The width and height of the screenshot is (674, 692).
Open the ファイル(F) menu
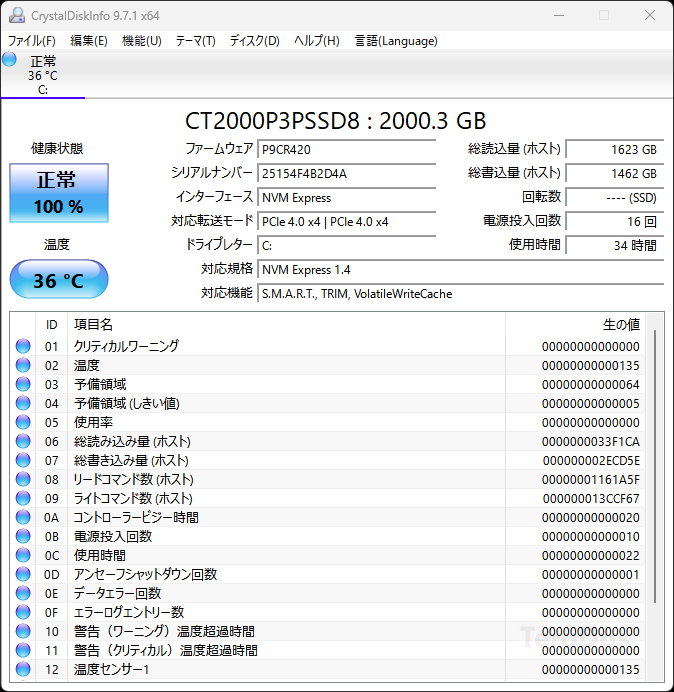click(32, 41)
